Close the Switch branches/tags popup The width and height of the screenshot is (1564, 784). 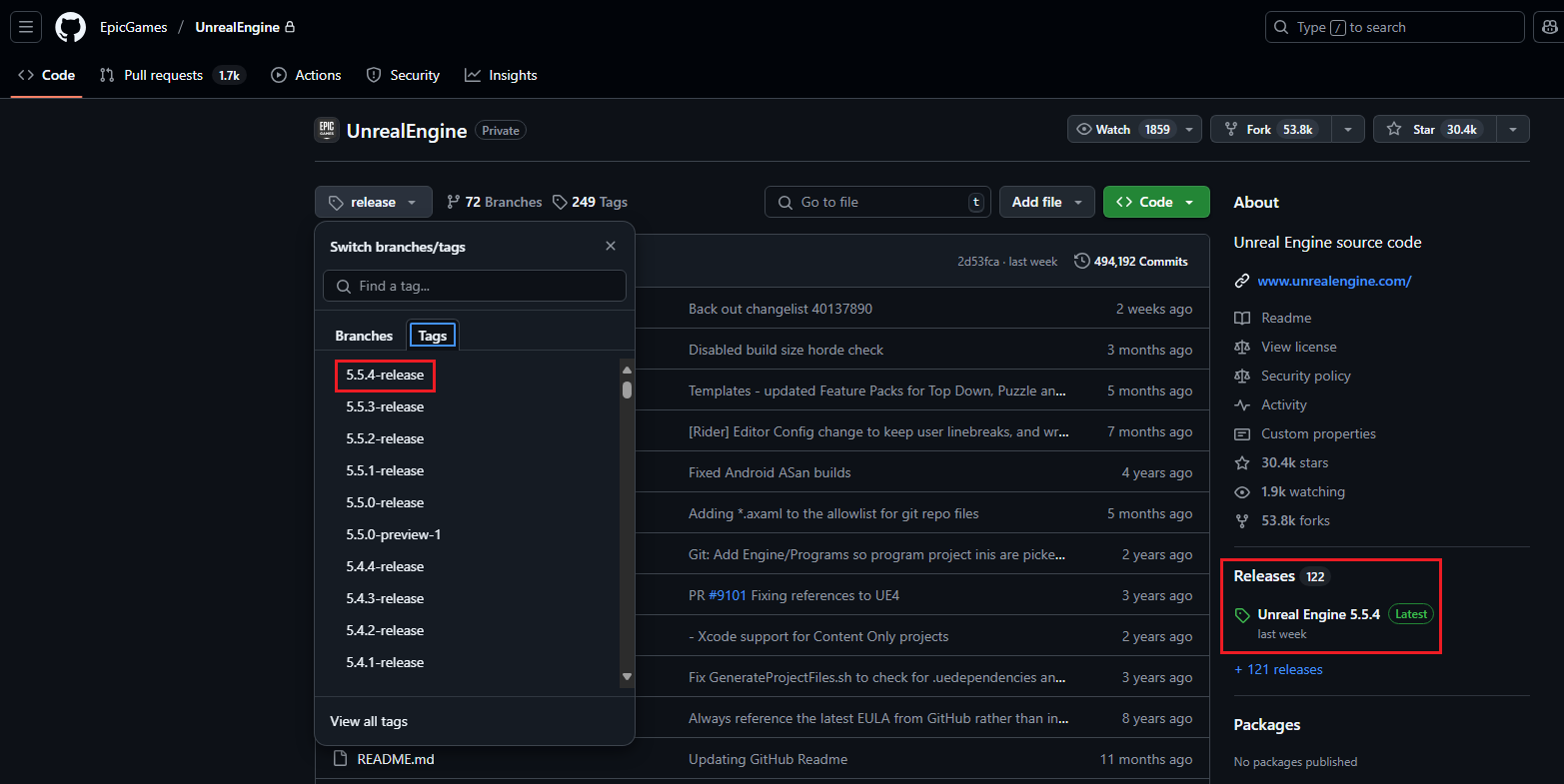coord(611,246)
